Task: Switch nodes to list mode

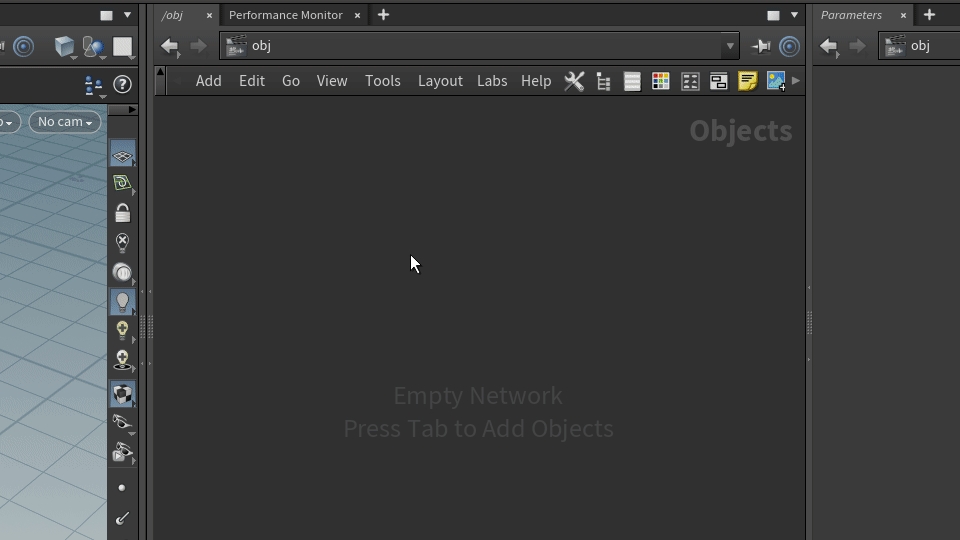Action: [x=632, y=82]
